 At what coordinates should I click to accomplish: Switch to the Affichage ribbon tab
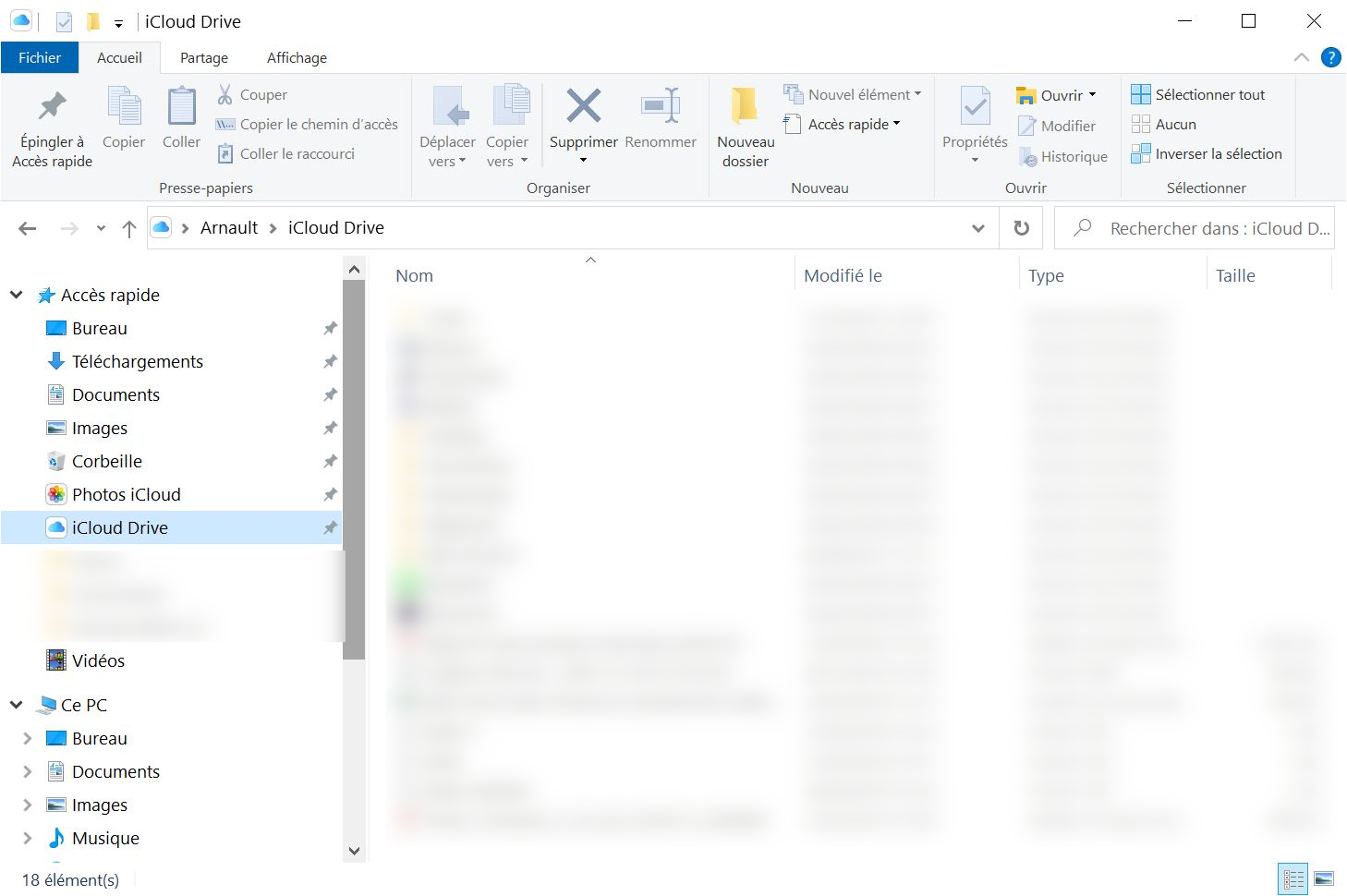pyautogui.click(x=296, y=56)
